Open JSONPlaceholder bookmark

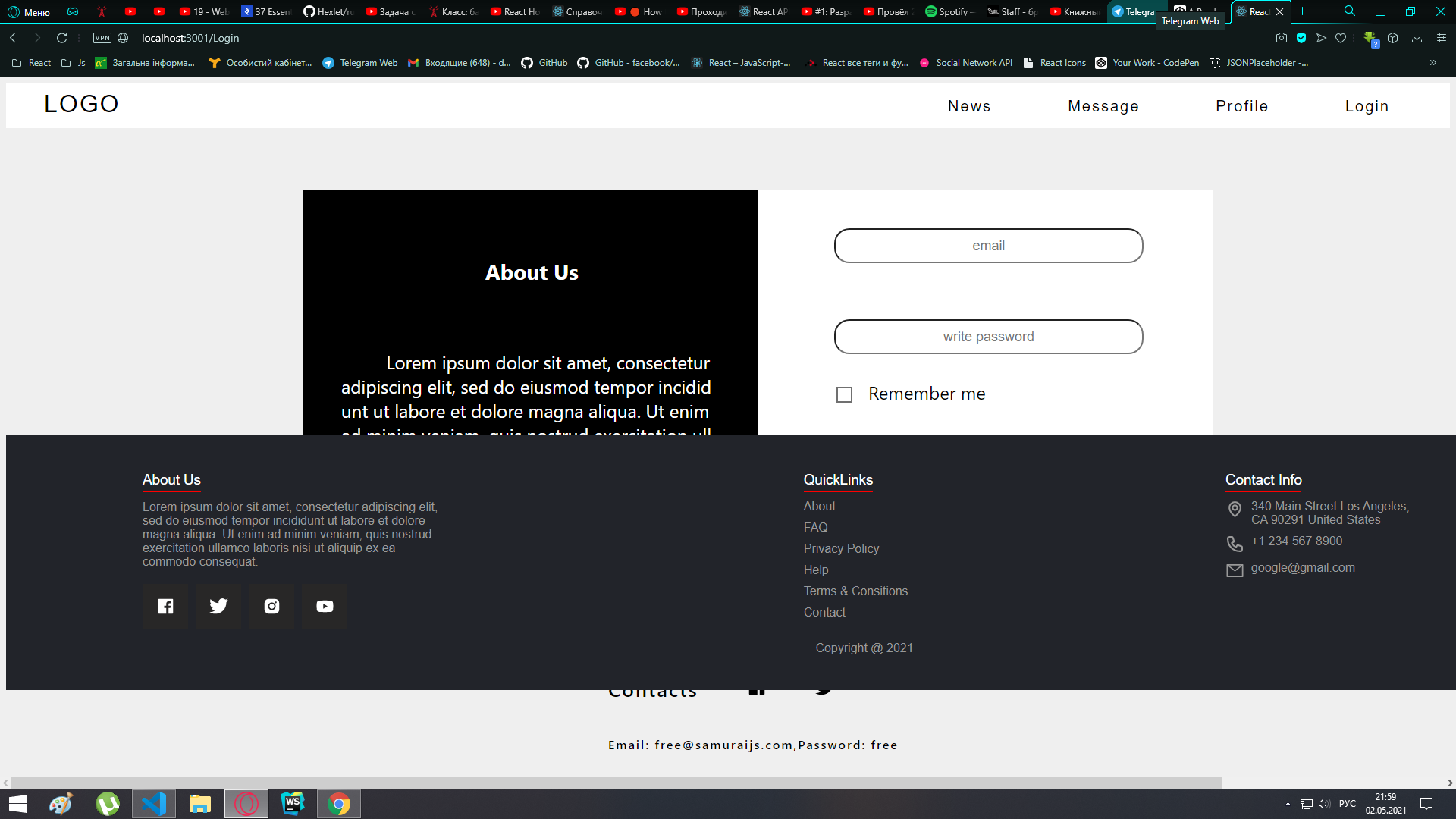pos(1259,63)
